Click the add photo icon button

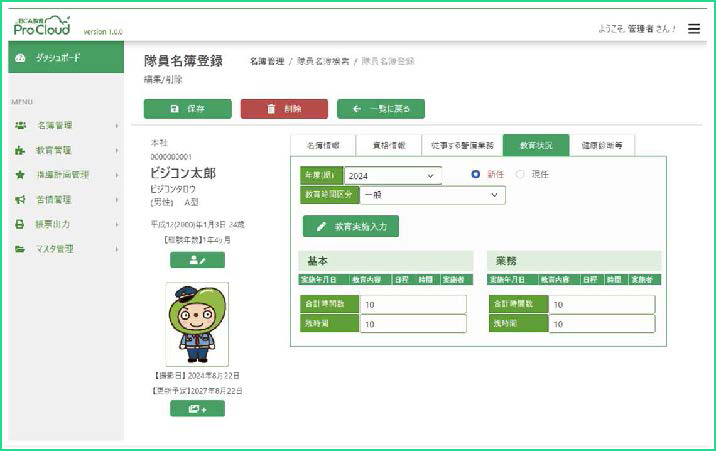[x=197, y=408]
